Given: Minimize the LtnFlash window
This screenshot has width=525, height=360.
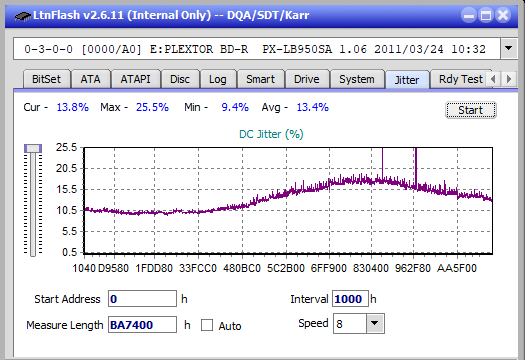Looking at the screenshot, I should coord(469,15).
